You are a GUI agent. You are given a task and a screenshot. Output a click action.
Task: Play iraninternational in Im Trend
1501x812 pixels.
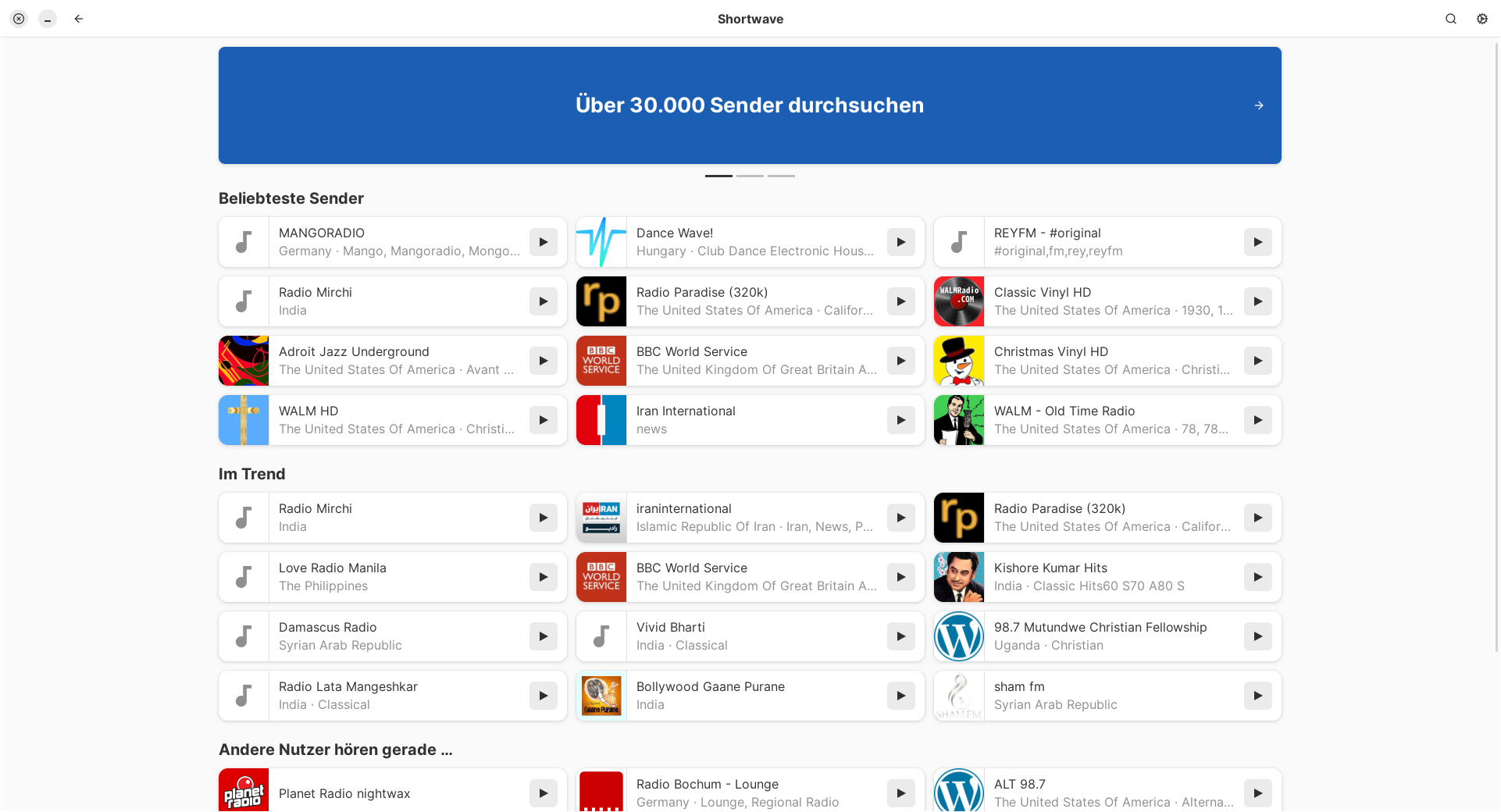click(901, 518)
